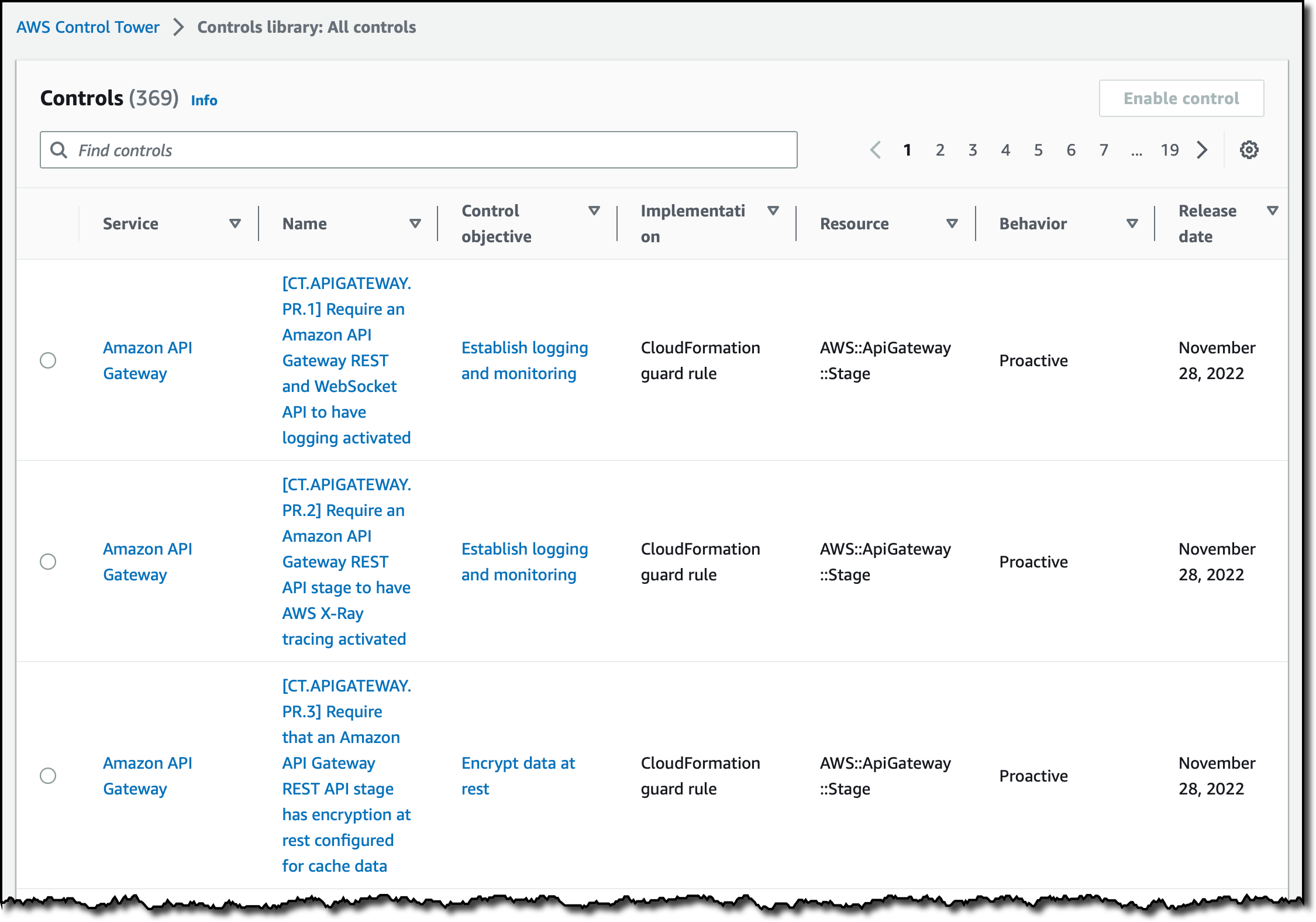Open AWS Control Tower breadcrumb link
Screen dimensions: 1316x922
tap(88, 27)
